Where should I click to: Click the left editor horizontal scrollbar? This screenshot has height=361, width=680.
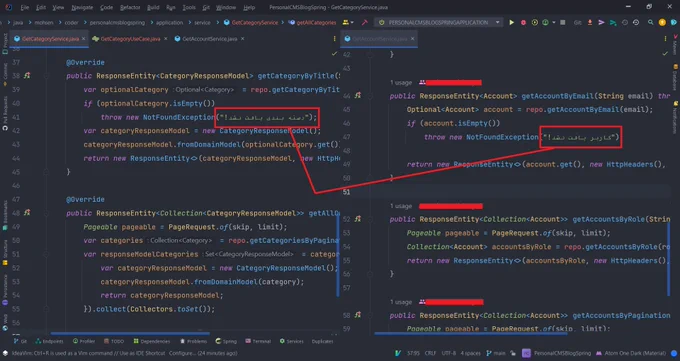(130, 334)
